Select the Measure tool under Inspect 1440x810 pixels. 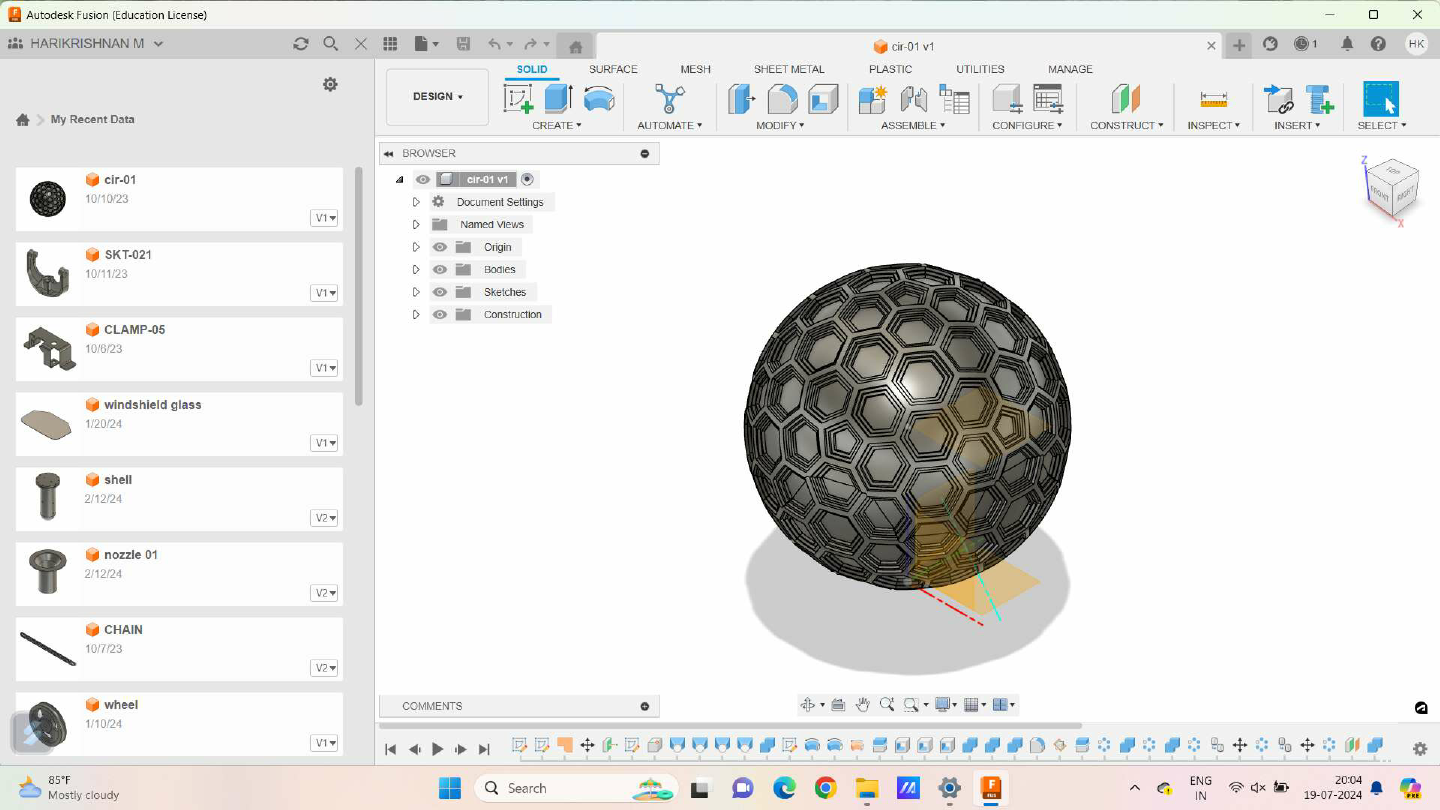pos(1213,100)
